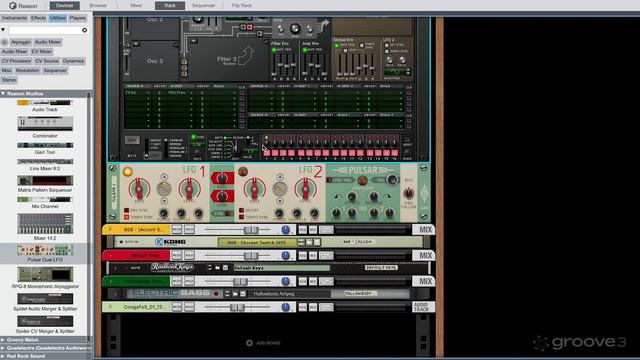
Task: Save the Electric Bass patch
Action: point(243,293)
